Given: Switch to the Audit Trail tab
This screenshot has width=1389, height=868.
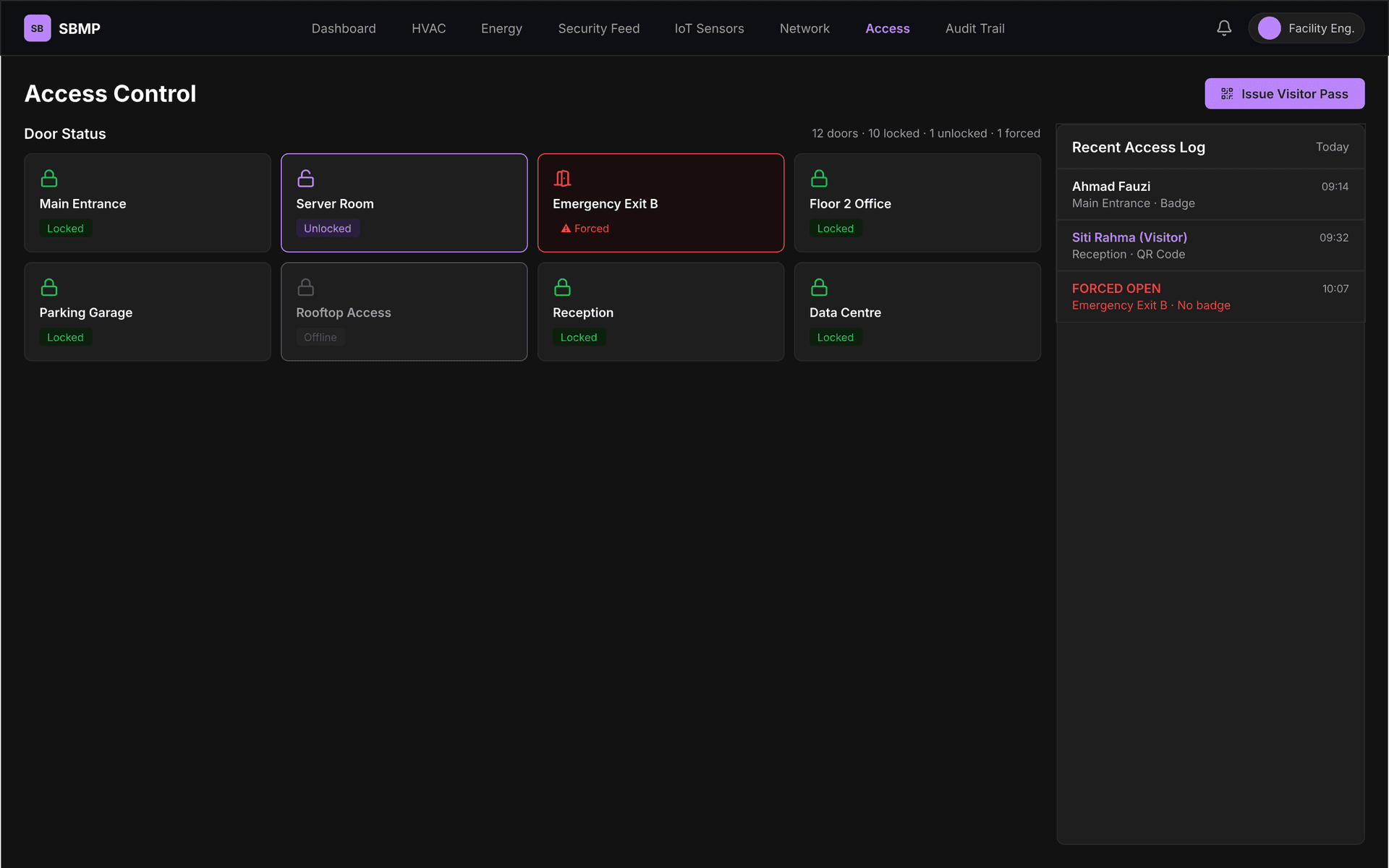Looking at the screenshot, I should coord(974,28).
